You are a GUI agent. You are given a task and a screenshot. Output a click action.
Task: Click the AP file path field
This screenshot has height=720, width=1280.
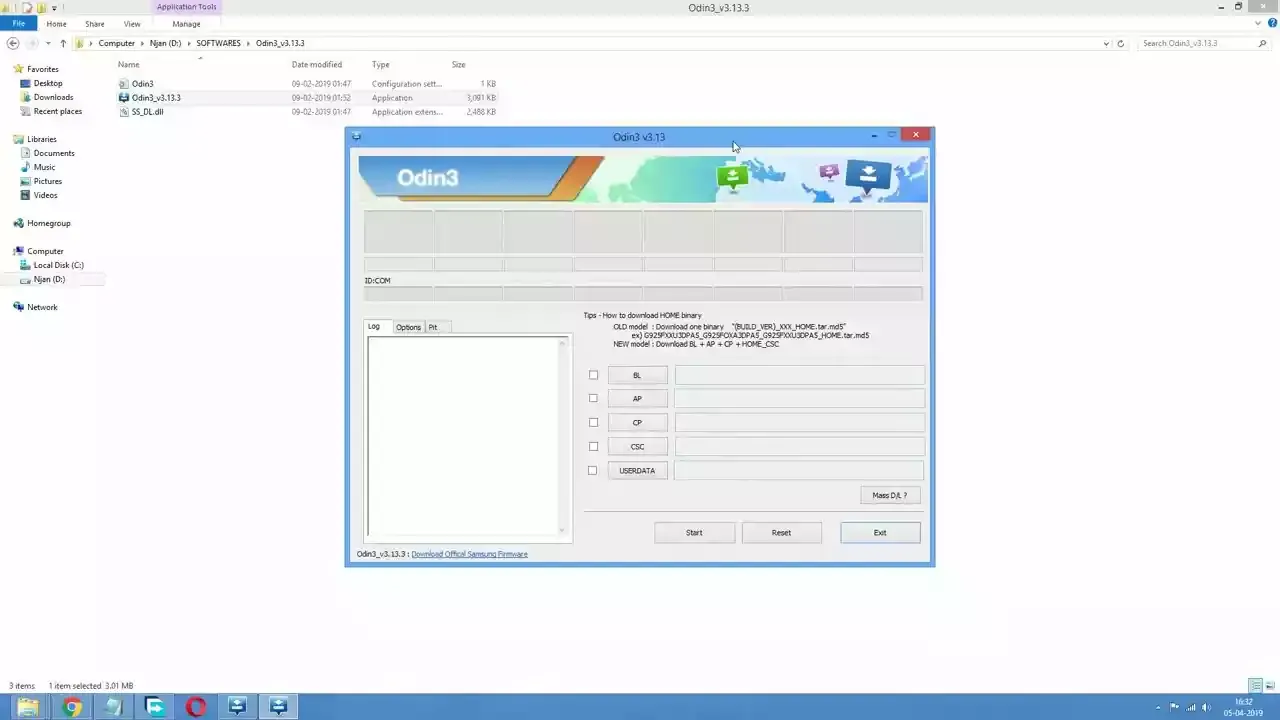[x=799, y=398]
